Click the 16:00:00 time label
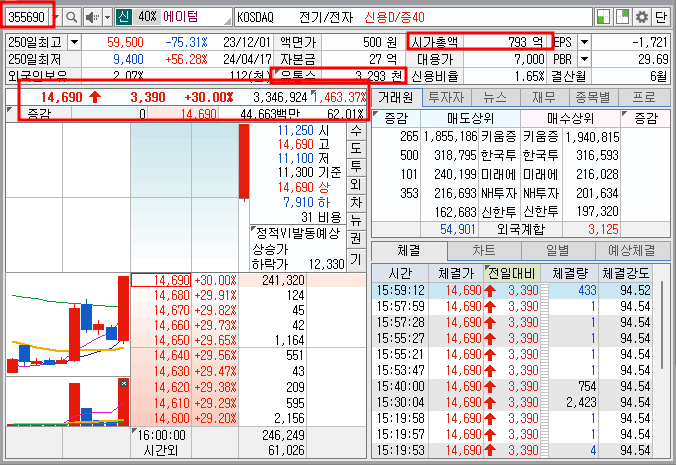The image size is (676, 465). click(x=161, y=435)
